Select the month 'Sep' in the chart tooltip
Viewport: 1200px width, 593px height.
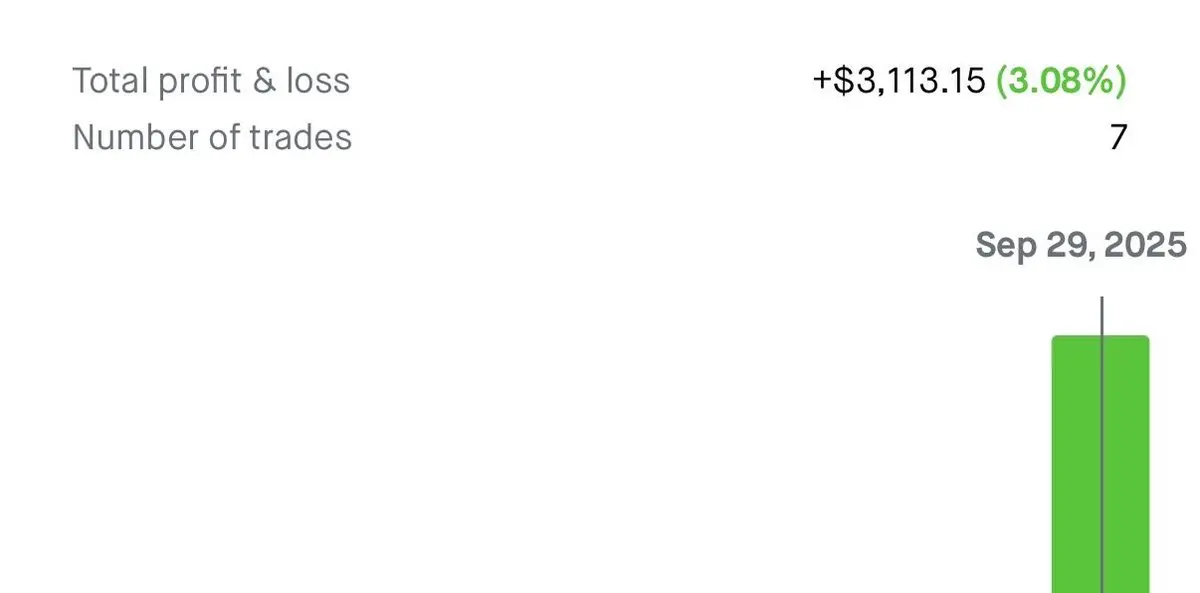1004,246
